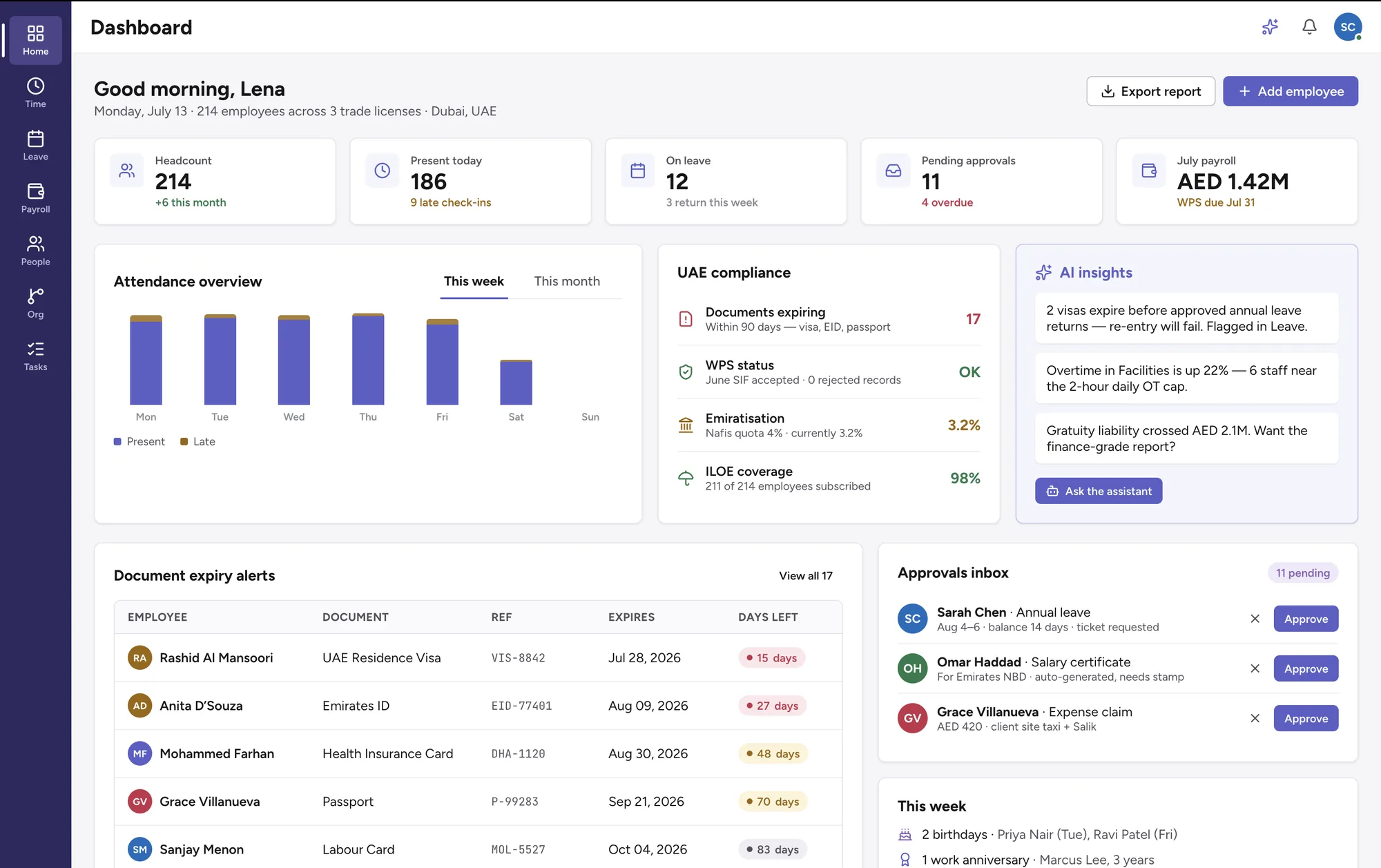Open the Gratuity liability insight card

[1186, 438]
